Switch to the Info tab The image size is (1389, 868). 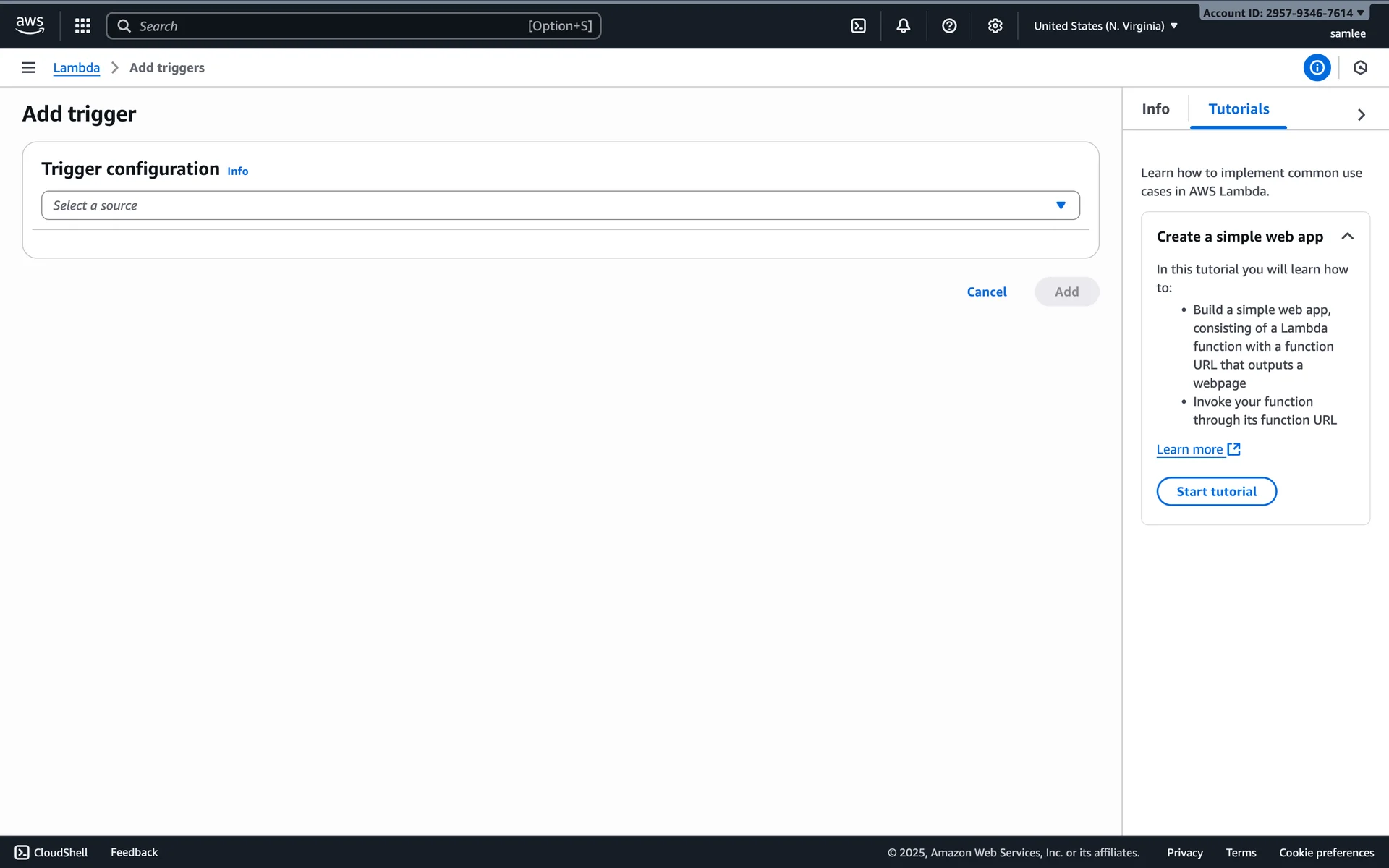tap(1155, 109)
